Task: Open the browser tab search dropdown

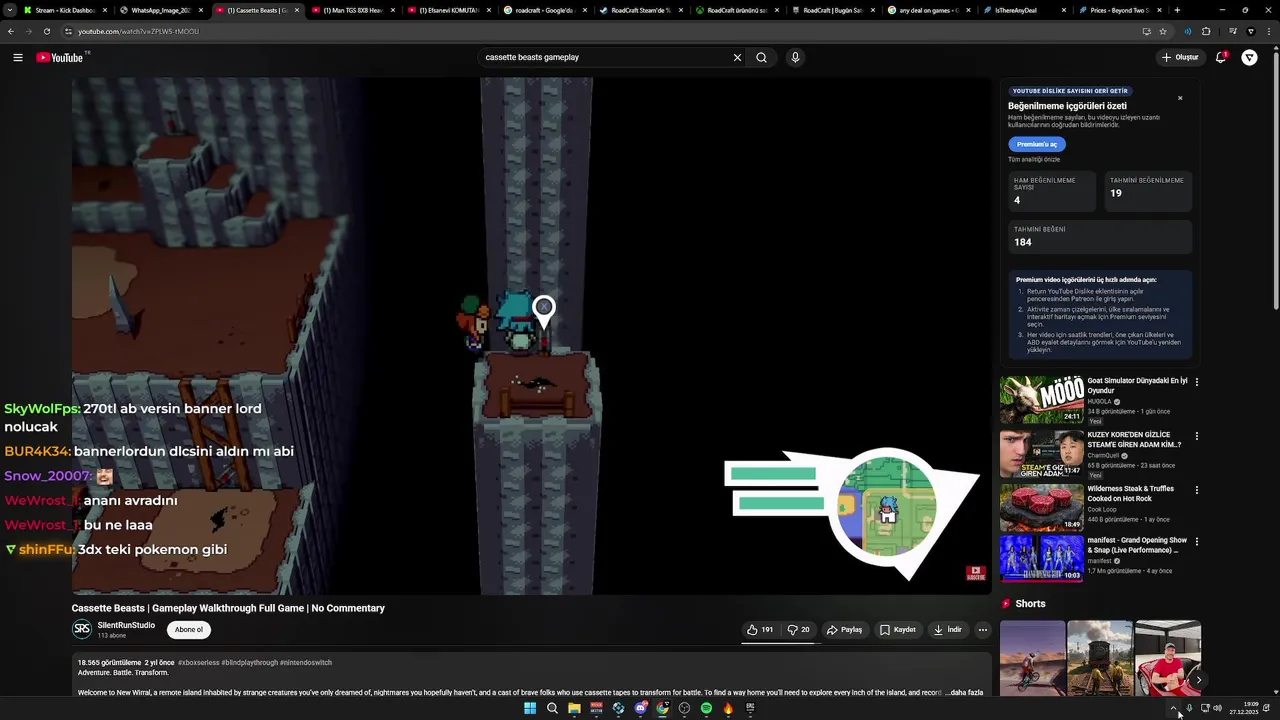Action: [10, 10]
